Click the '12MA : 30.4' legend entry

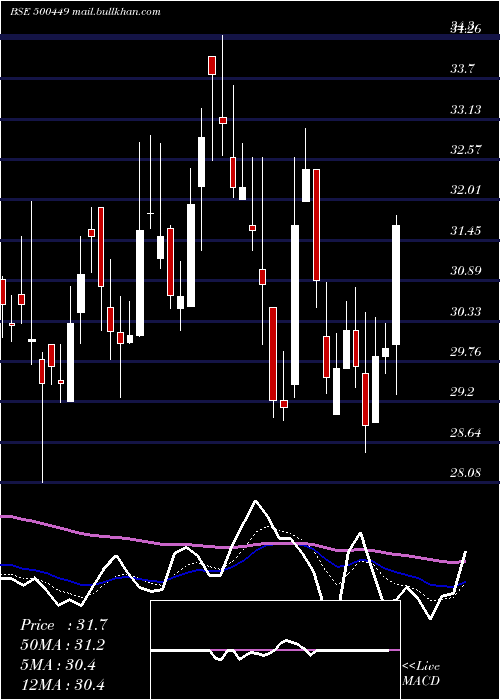coord(62,684)
